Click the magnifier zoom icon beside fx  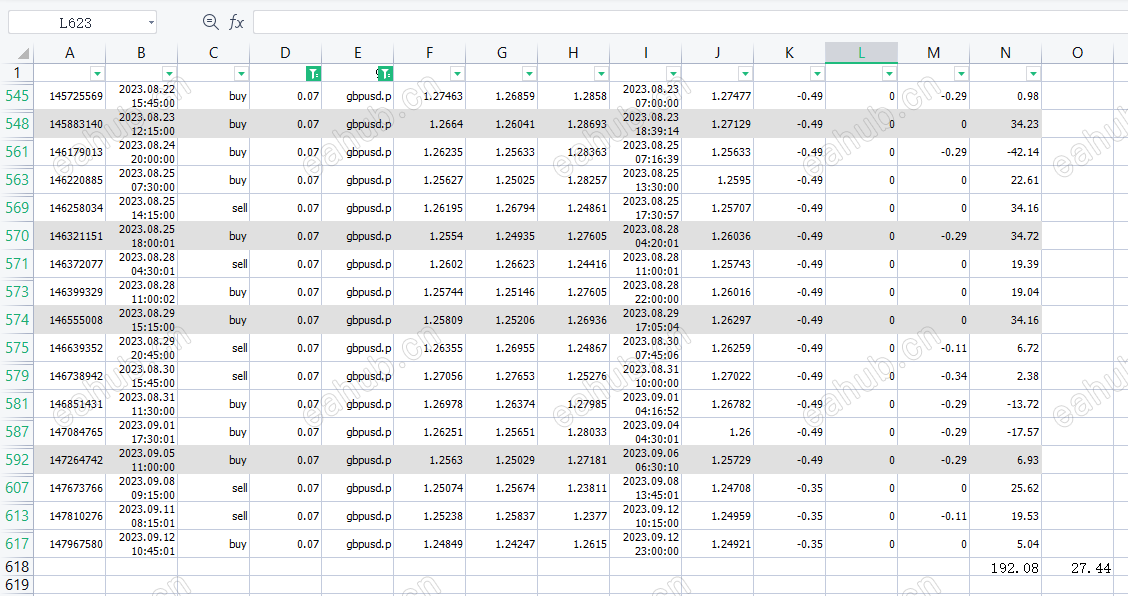[210, 22]
